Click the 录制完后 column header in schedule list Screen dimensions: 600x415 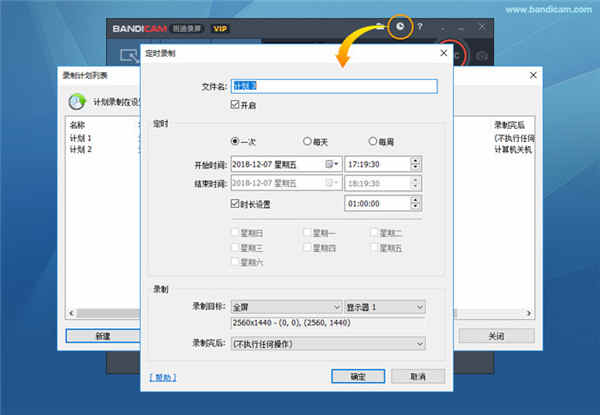(x=509, y=125)
